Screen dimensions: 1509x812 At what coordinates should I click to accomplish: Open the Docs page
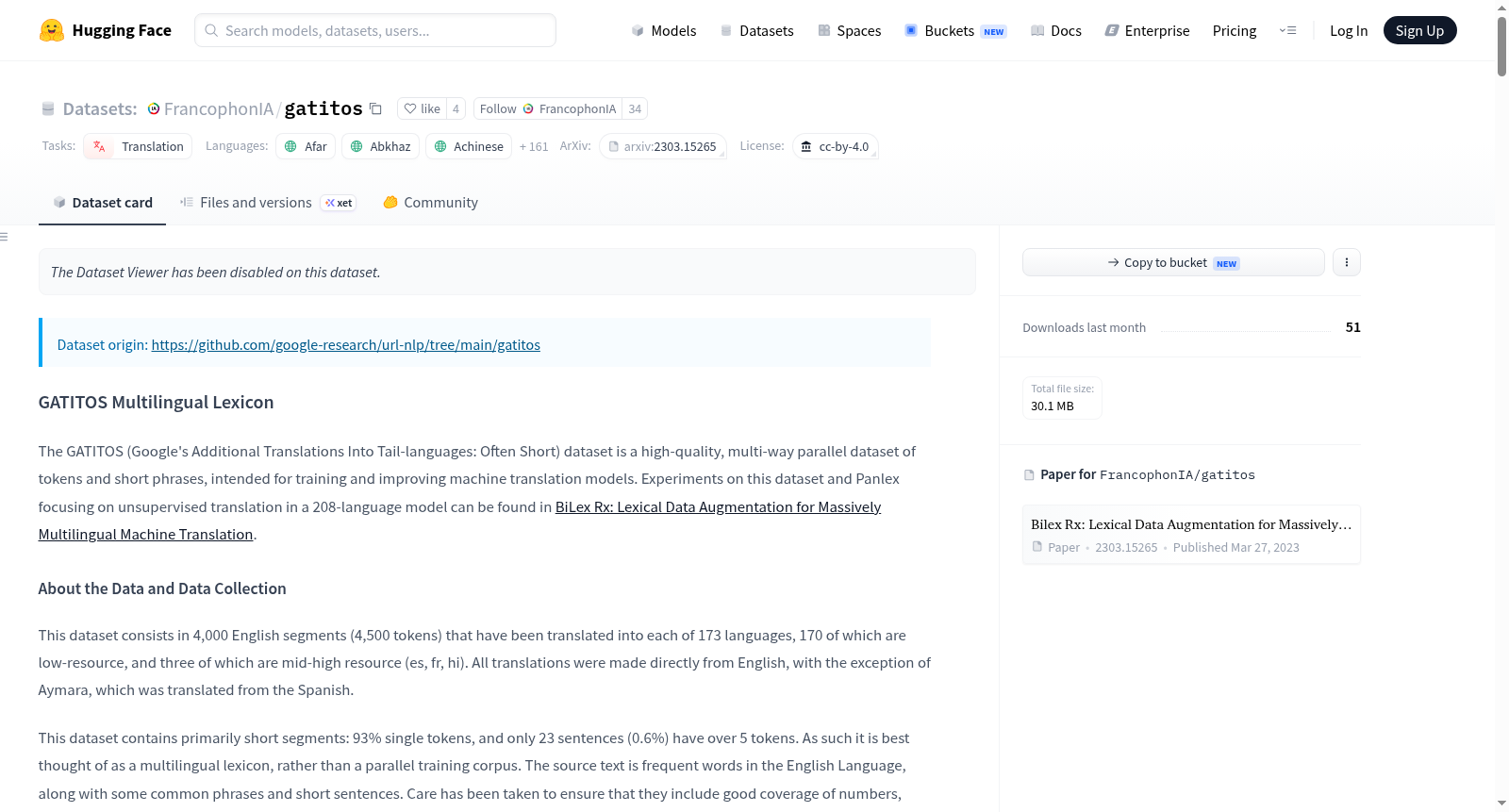click(1056, 30)
